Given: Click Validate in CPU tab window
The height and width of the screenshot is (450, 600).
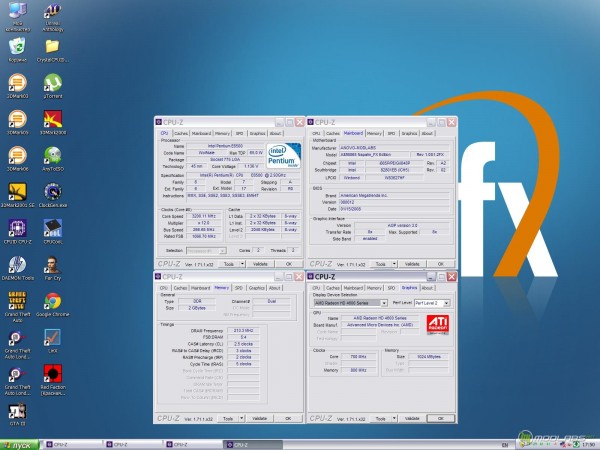Looking at the screenshot, I should (x=260, y=264).
